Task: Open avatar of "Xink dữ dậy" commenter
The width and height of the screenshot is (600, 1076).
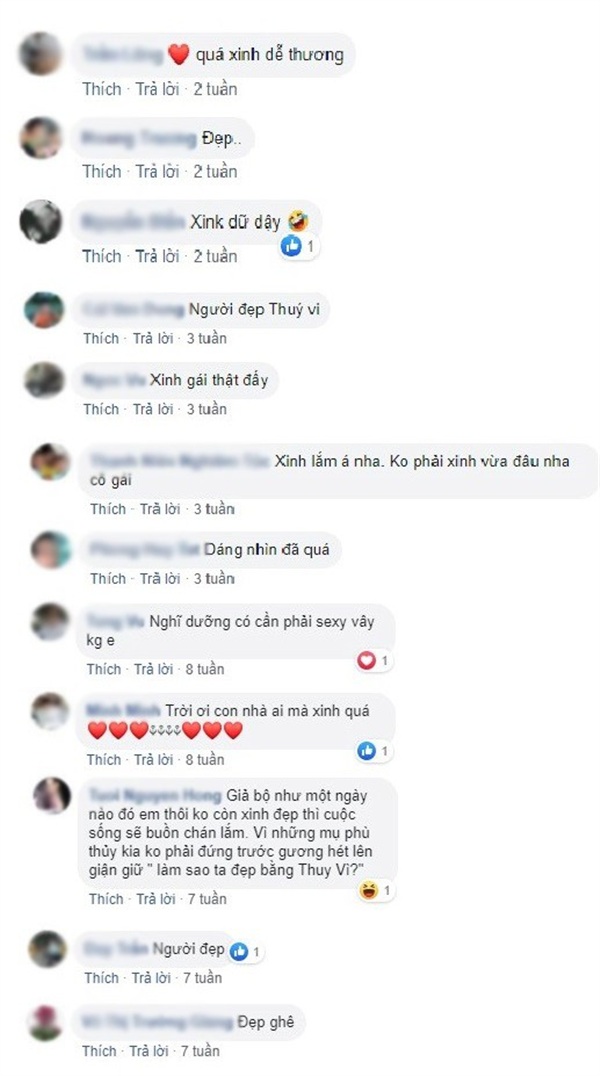Action: pos(41,222)
